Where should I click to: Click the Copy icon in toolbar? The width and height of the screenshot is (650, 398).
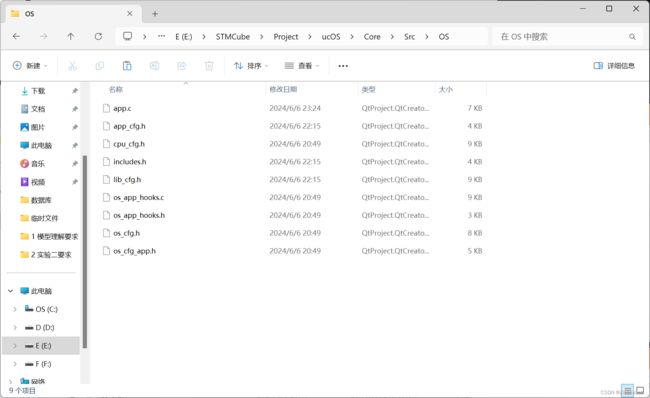(x=99, y=66)
